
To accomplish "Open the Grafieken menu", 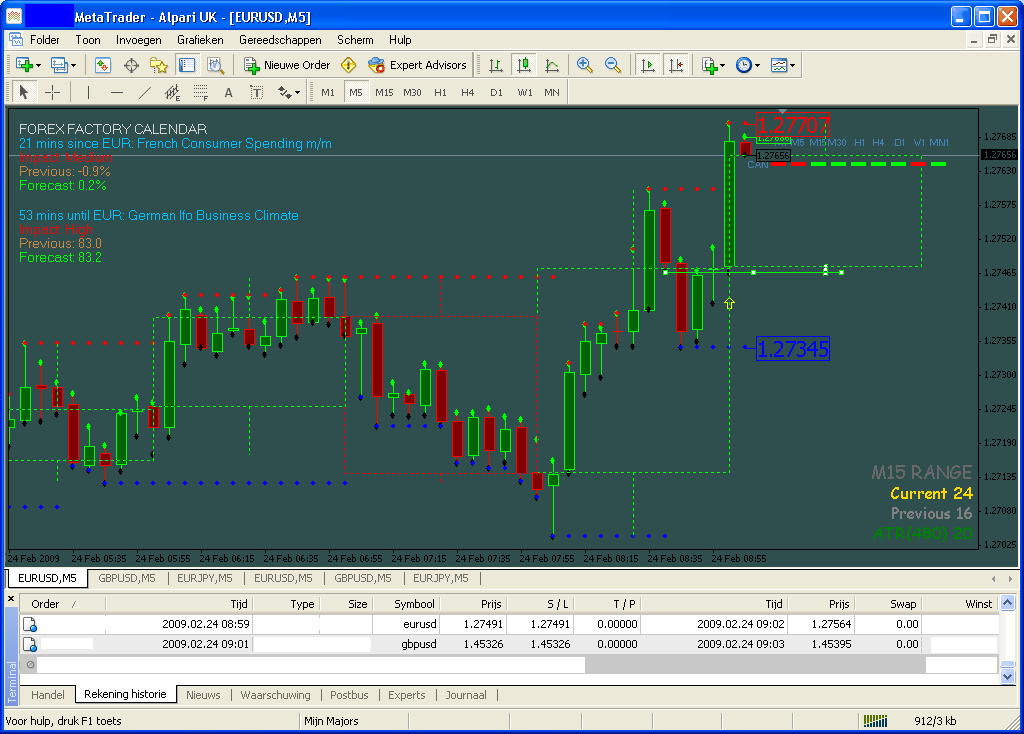I will [x=200, y=40].
